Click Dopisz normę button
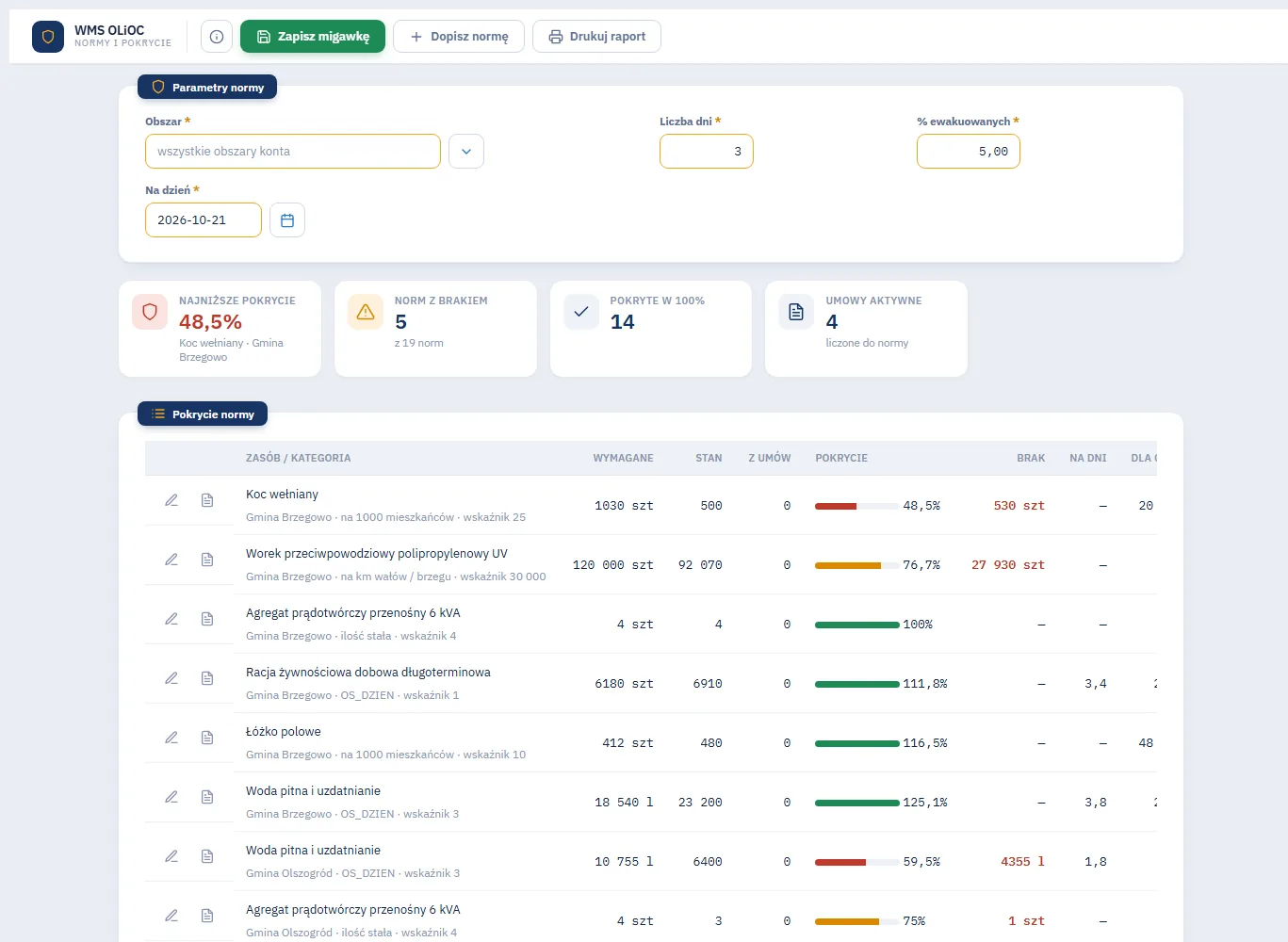1288x942 pixels. tap(459, 37)
